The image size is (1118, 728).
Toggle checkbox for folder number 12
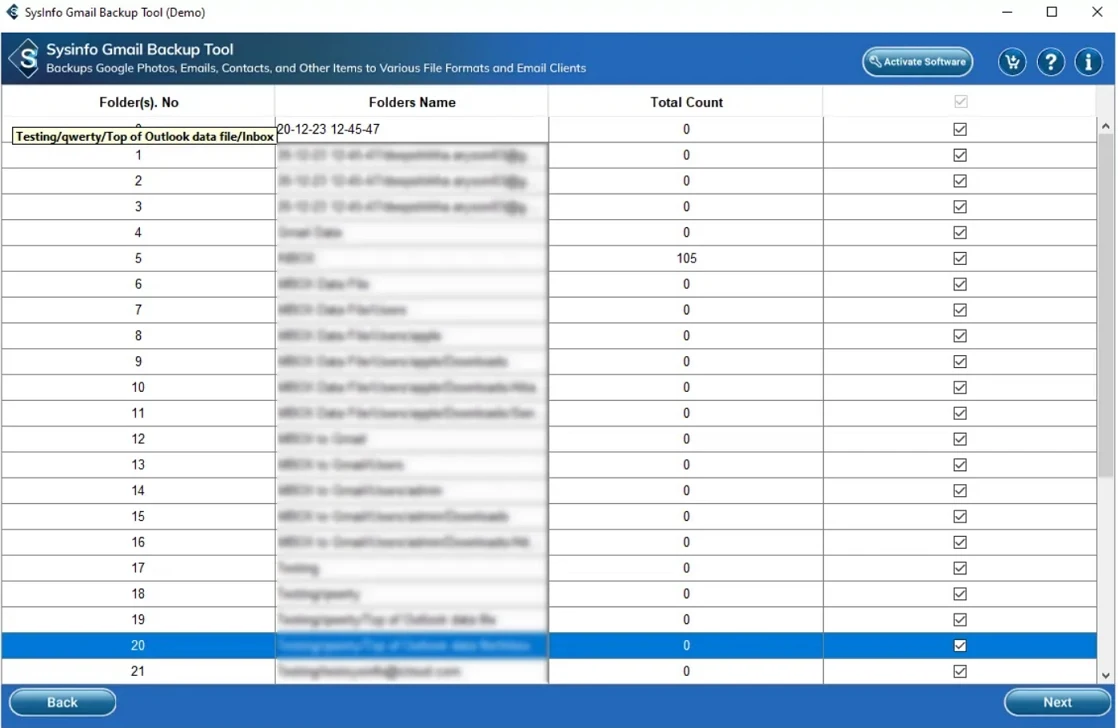960,439
